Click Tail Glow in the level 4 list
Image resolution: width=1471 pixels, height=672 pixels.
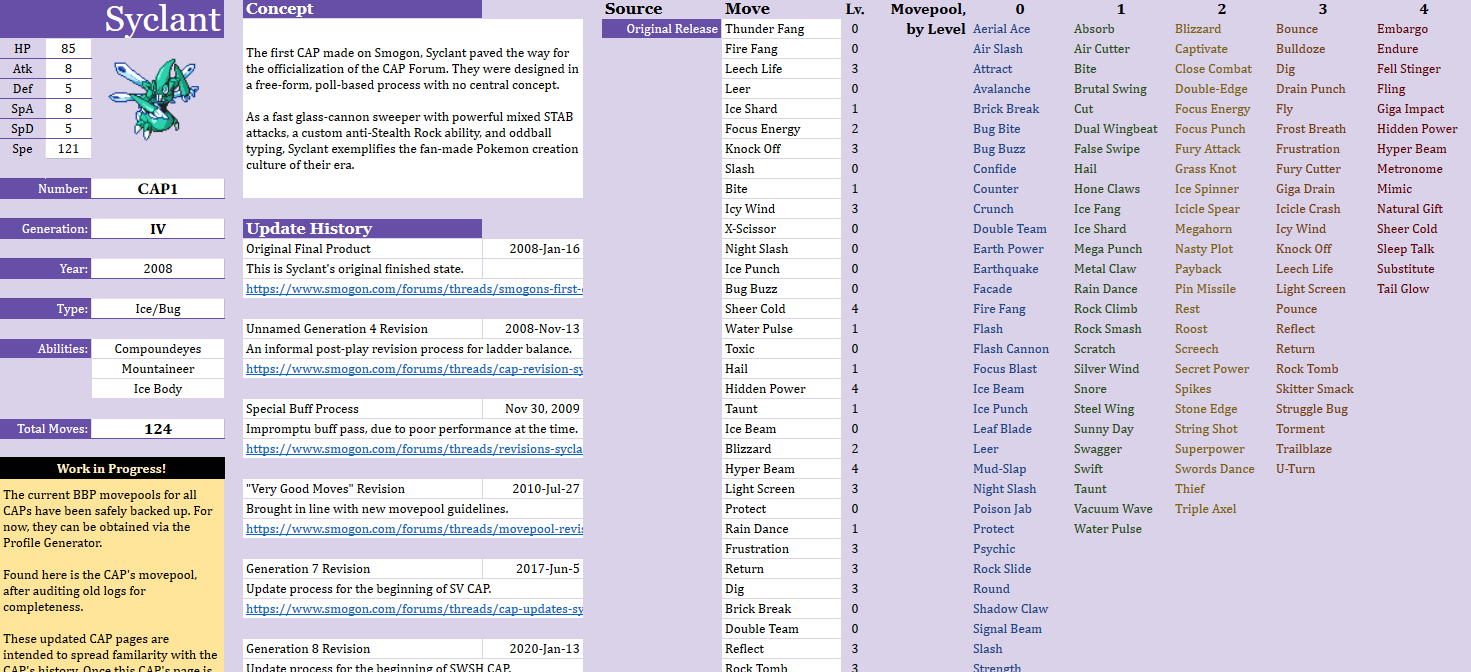tap(1403, 289)
